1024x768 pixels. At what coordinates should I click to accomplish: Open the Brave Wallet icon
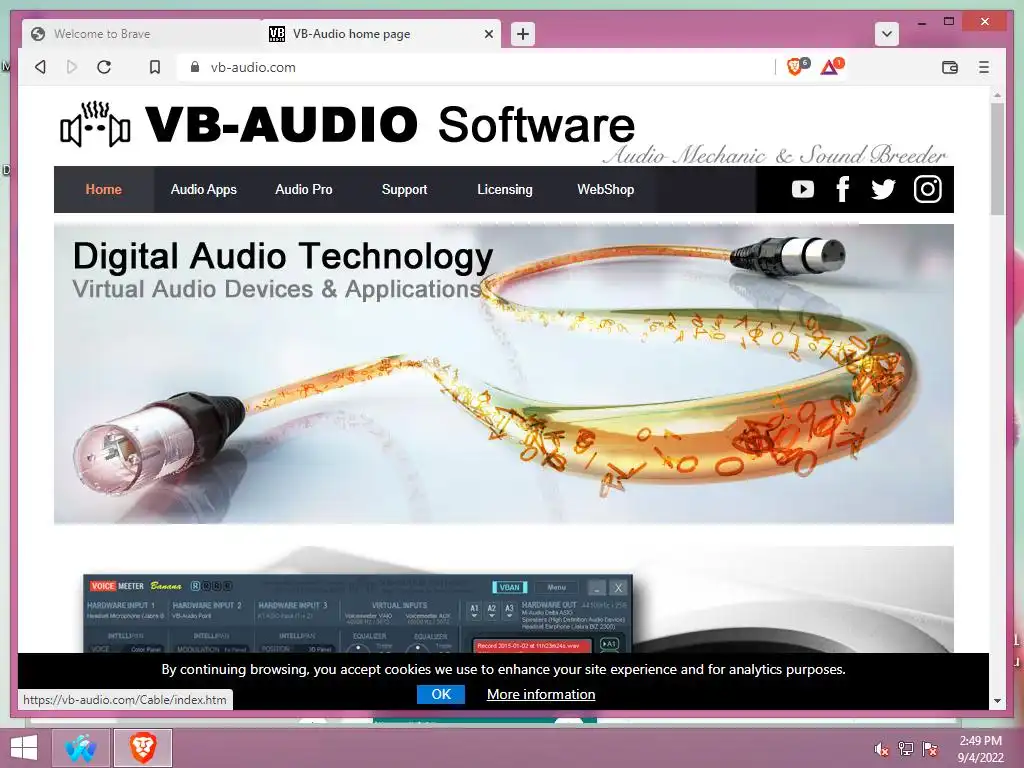[950, 67]
